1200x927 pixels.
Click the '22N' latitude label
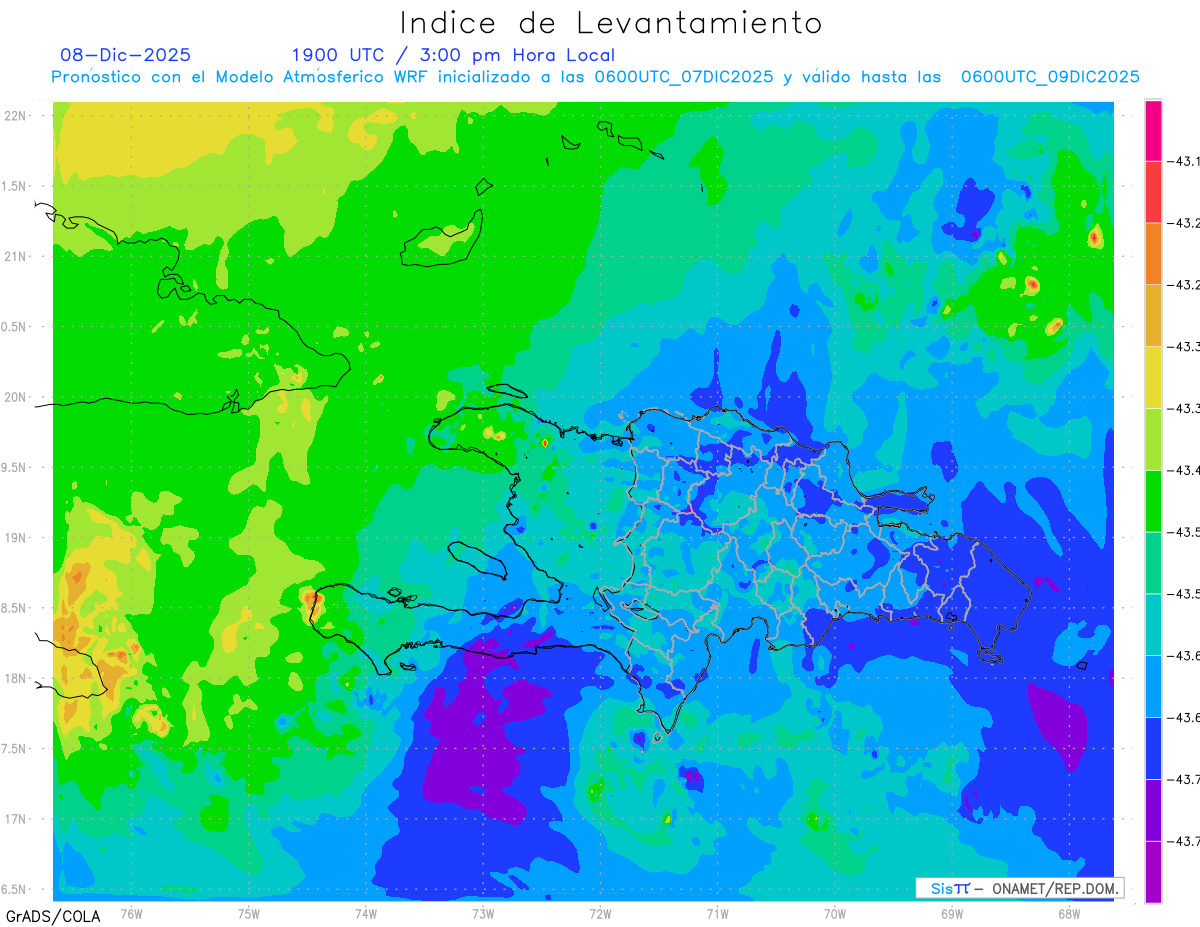click(15, 116)
